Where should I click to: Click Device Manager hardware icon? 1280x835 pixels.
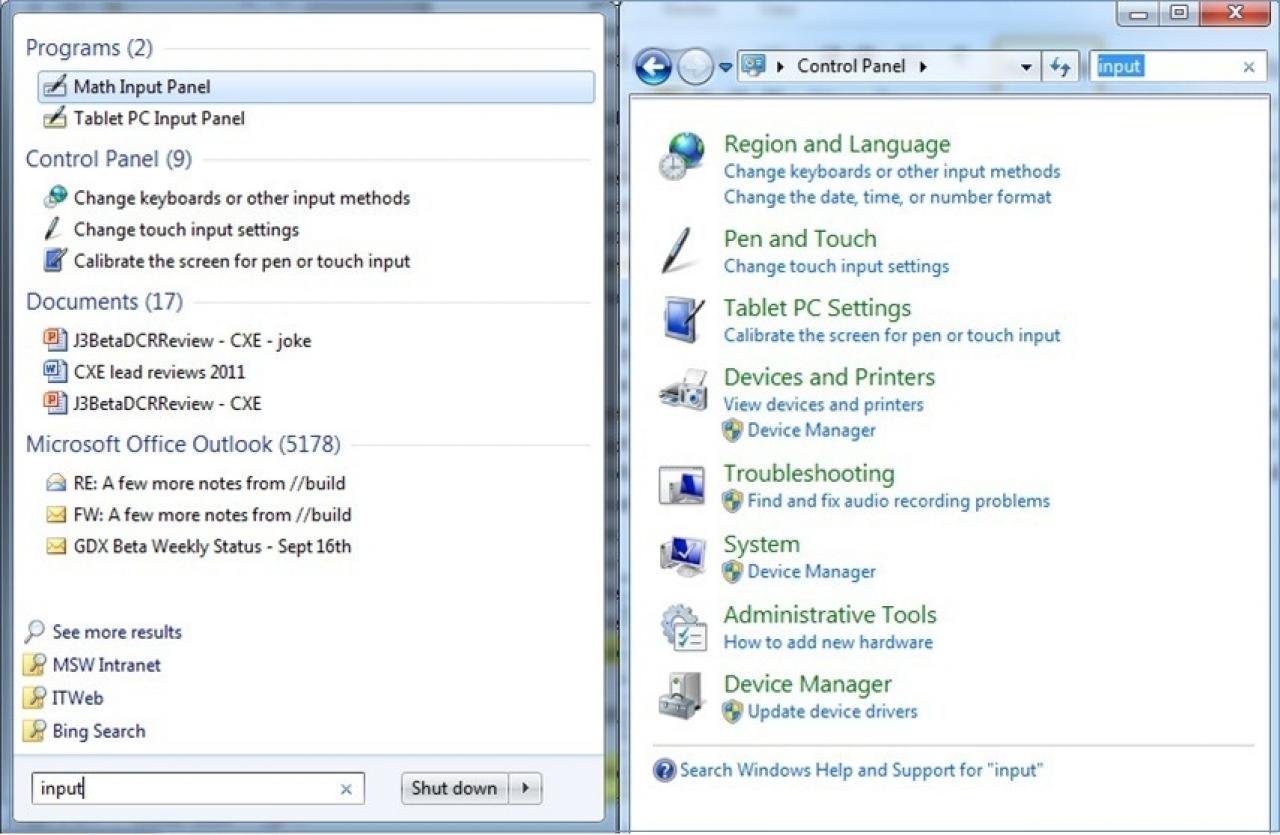coord(682,696)
